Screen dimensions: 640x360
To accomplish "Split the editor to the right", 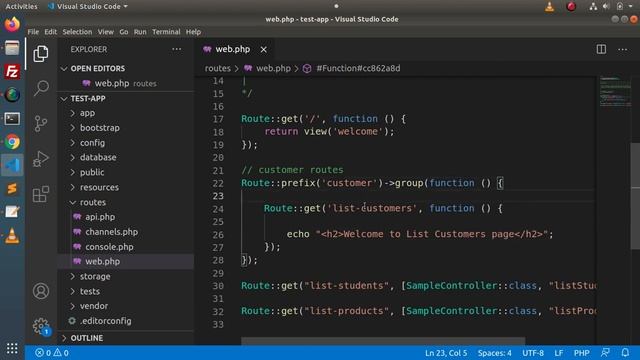I will click(601, 49).
